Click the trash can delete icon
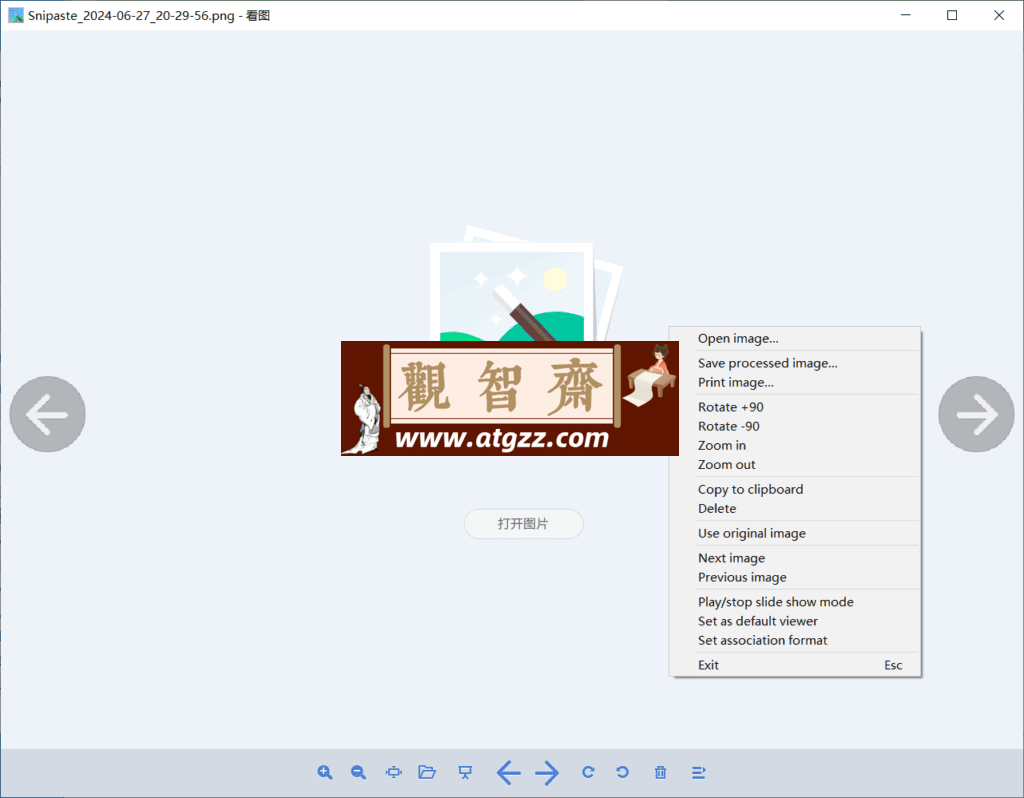 pyautogui.click(x=660, y=773)
